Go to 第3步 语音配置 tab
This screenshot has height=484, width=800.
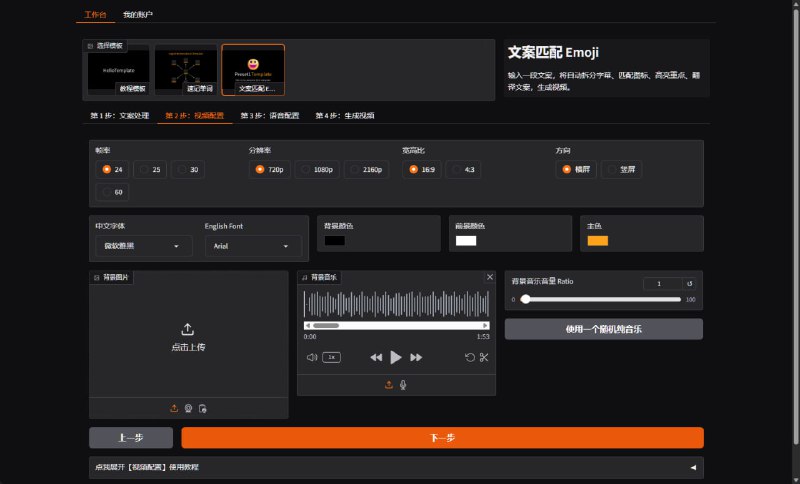coord(270,116)
